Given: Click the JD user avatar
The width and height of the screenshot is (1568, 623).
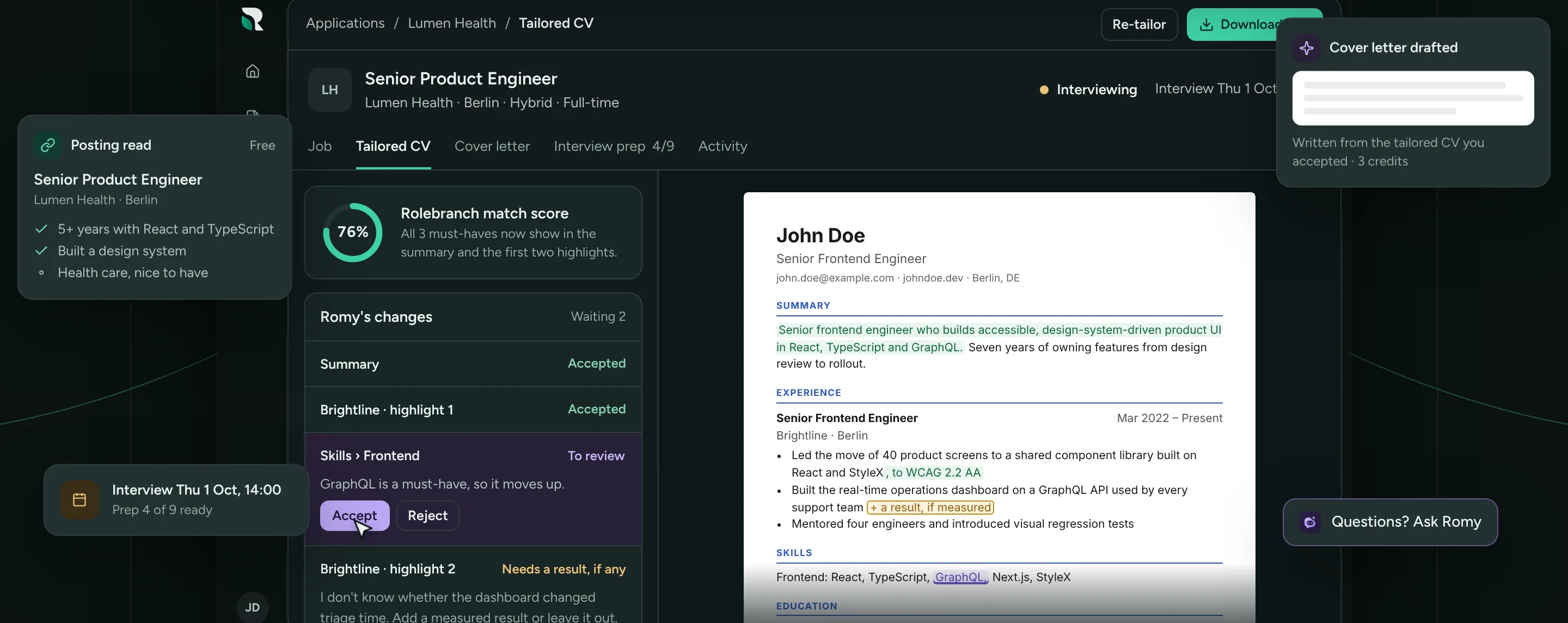Looking at the screenshot, I should pos(252,607).
